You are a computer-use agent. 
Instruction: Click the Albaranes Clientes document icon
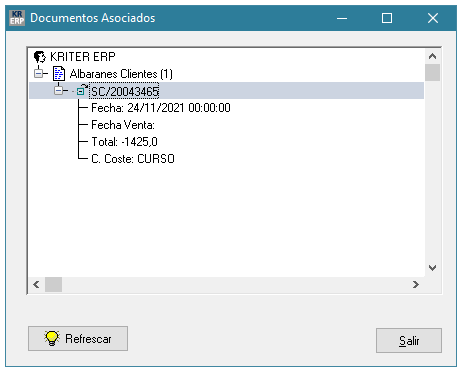coord(59,74)
